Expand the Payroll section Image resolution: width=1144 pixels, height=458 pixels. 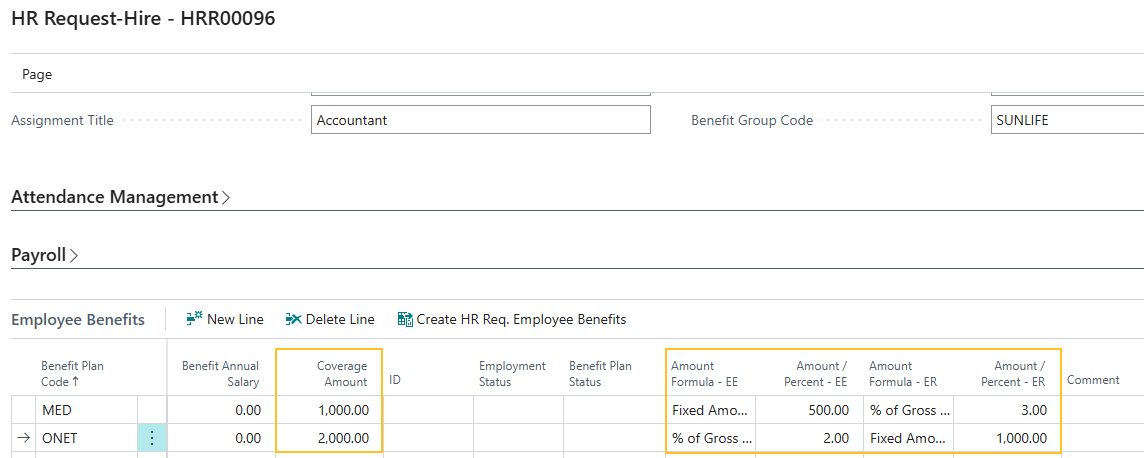click(45, 255)
